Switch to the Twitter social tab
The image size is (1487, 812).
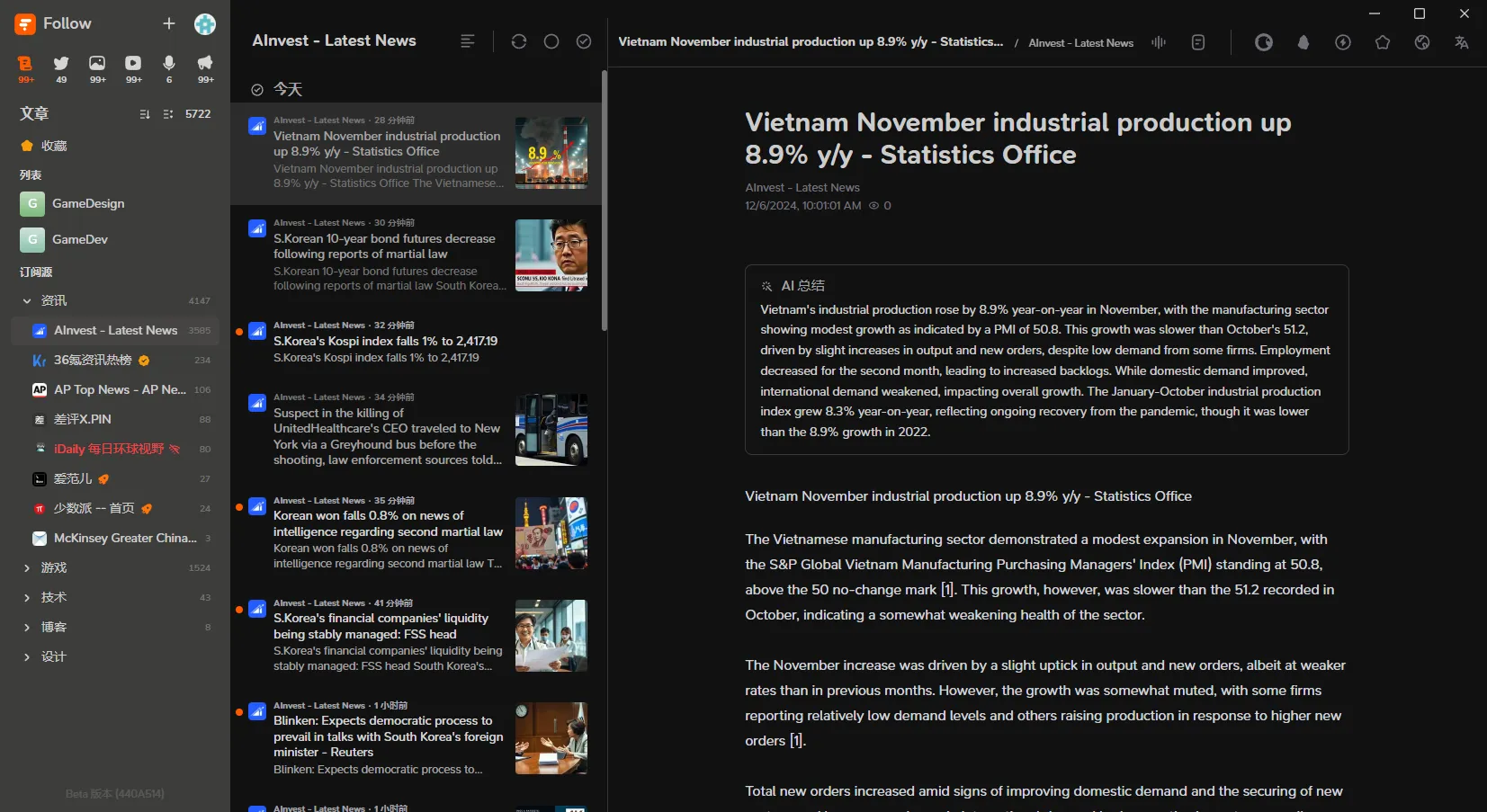click(61, 63)
